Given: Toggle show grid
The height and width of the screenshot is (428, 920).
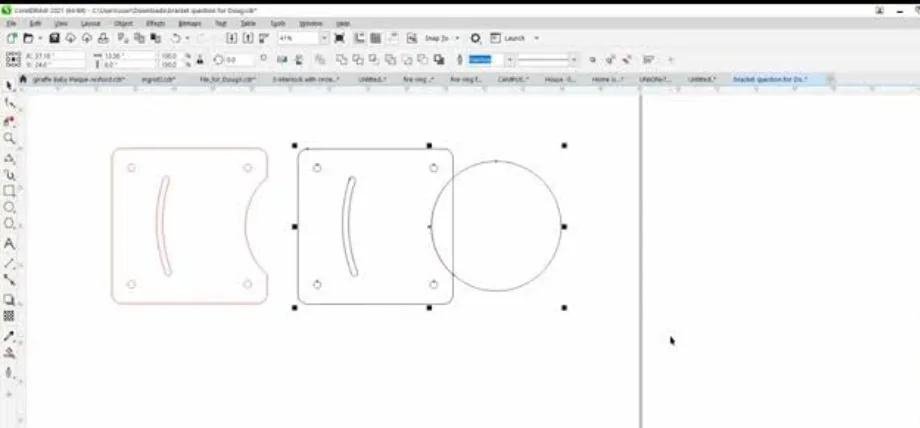Looking at the screenshot, I should point(376,38).
